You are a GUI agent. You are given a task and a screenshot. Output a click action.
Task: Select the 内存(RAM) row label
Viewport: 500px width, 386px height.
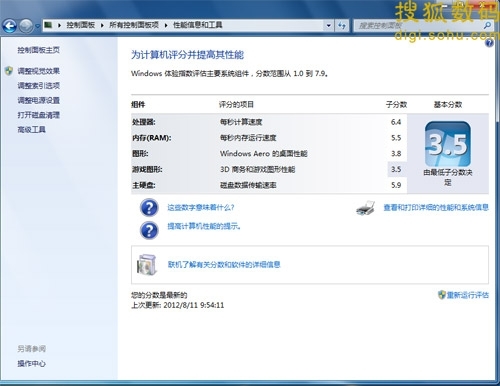152,138
